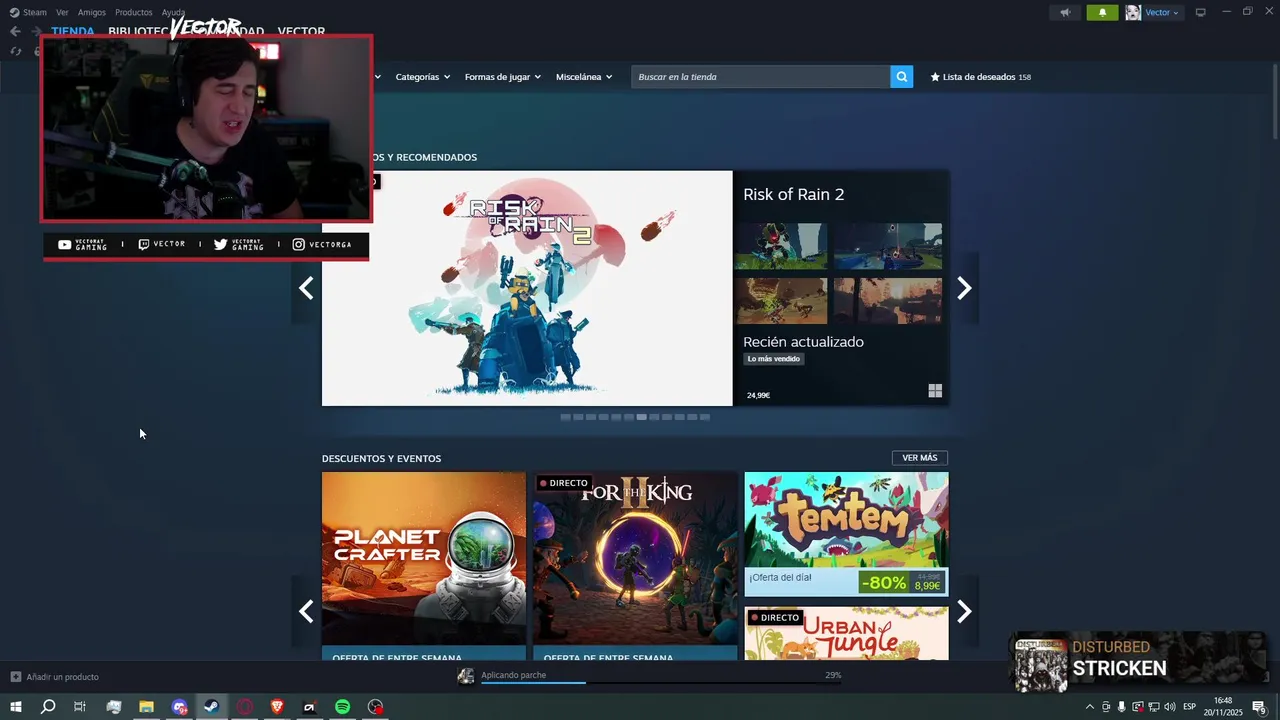View second Risk of Rain 2 screenshot
The width and height of the screenshot is (1280, 720).
888,246
